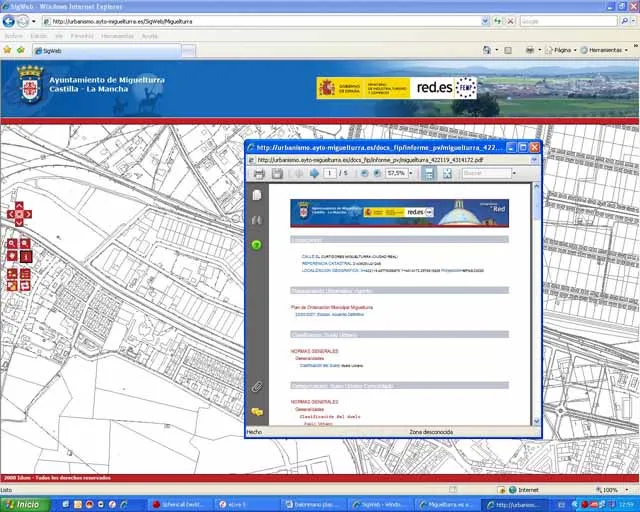Click the Google search box
This screenshot has height=512, width=640.
point(568,21)
